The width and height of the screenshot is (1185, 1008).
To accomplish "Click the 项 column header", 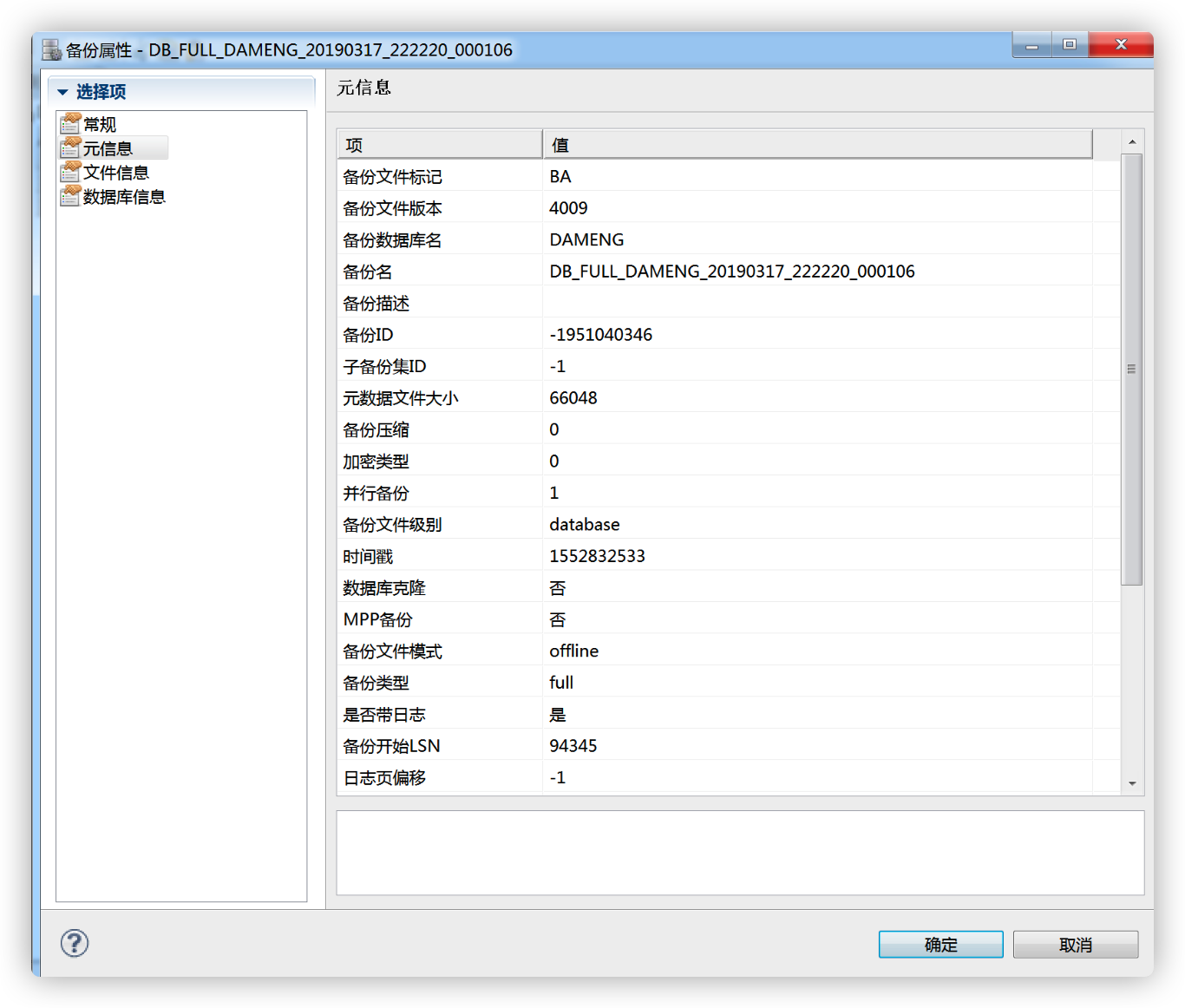I will 440,145.
